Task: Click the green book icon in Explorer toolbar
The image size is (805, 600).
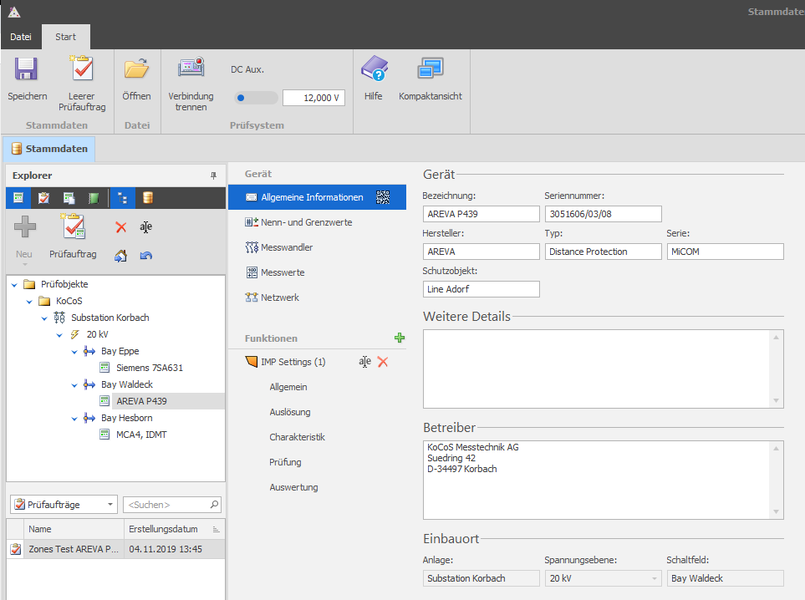Action: (x=93, y=198)
